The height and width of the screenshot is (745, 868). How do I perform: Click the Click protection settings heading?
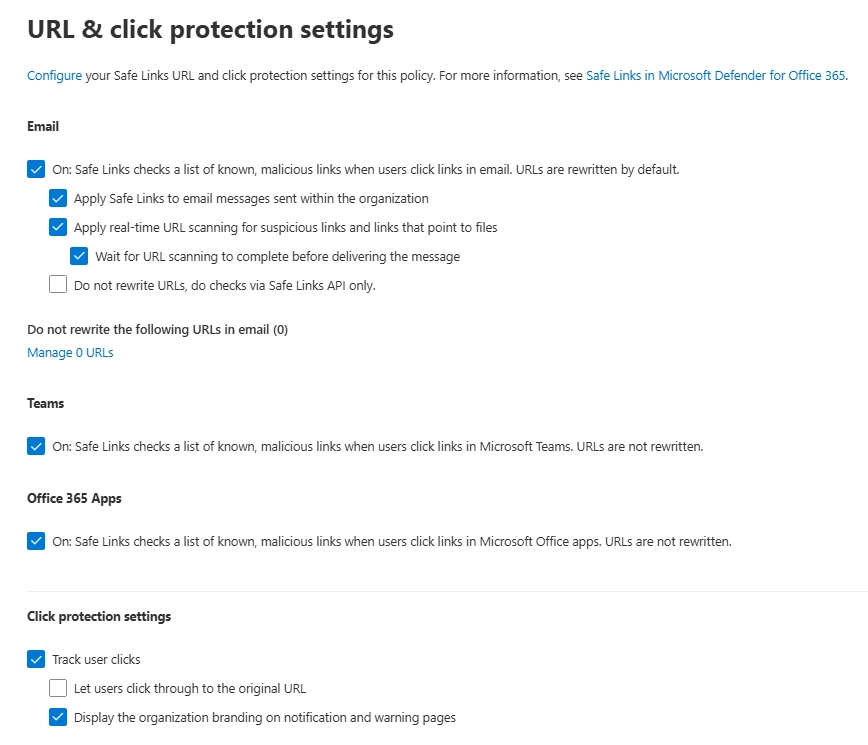[x=99, y=616]
